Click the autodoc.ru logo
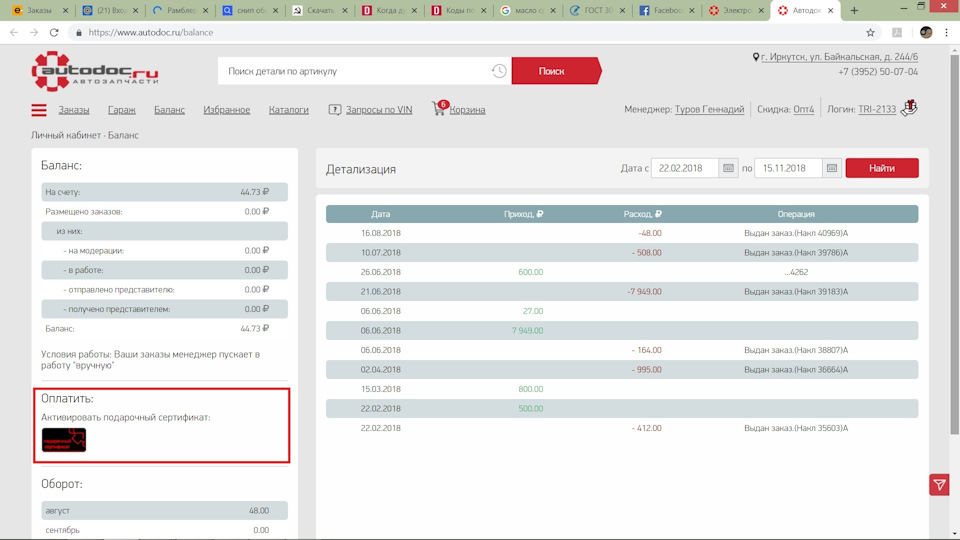Image resolution: width=960 pixels, height=540 pixels. coord(94,72)
